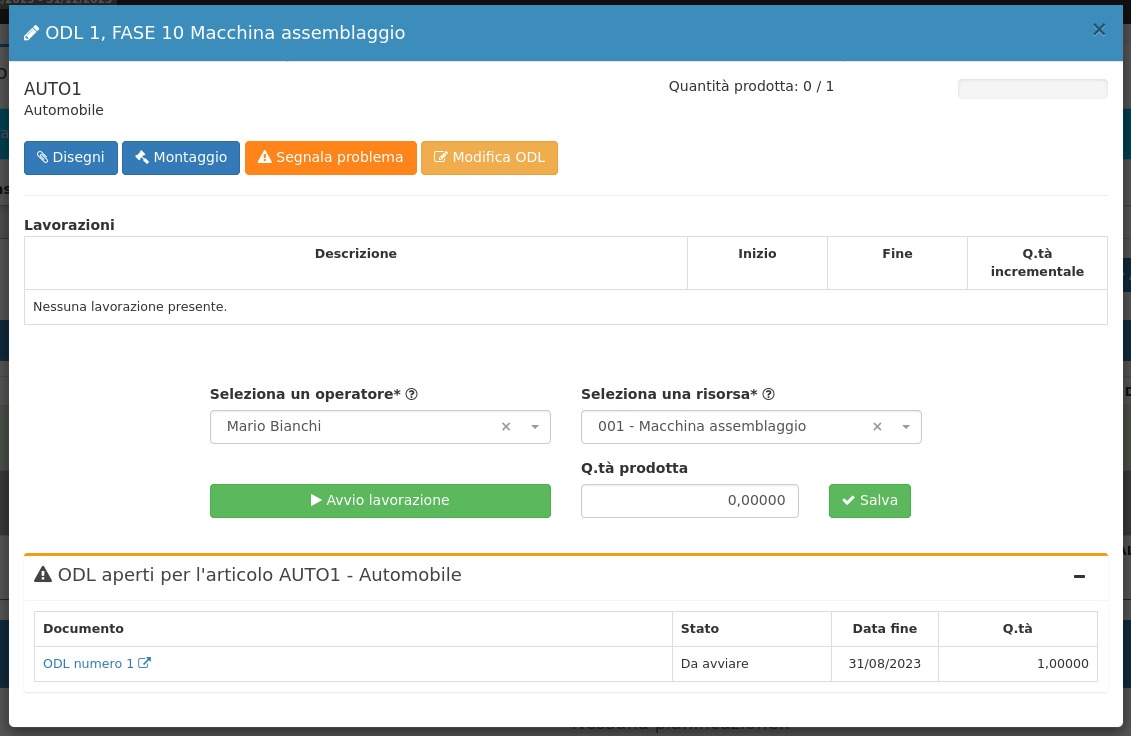Expand the resource dropdown arrow
The width and height of the screenshot is (1131, 736).
point(905,427)
